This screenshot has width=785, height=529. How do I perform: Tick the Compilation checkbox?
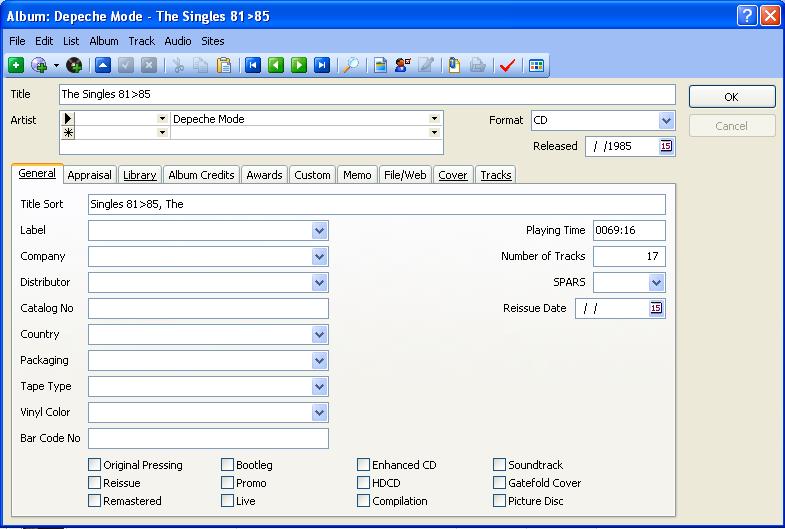pyautogui.click(x=363, y=500)
